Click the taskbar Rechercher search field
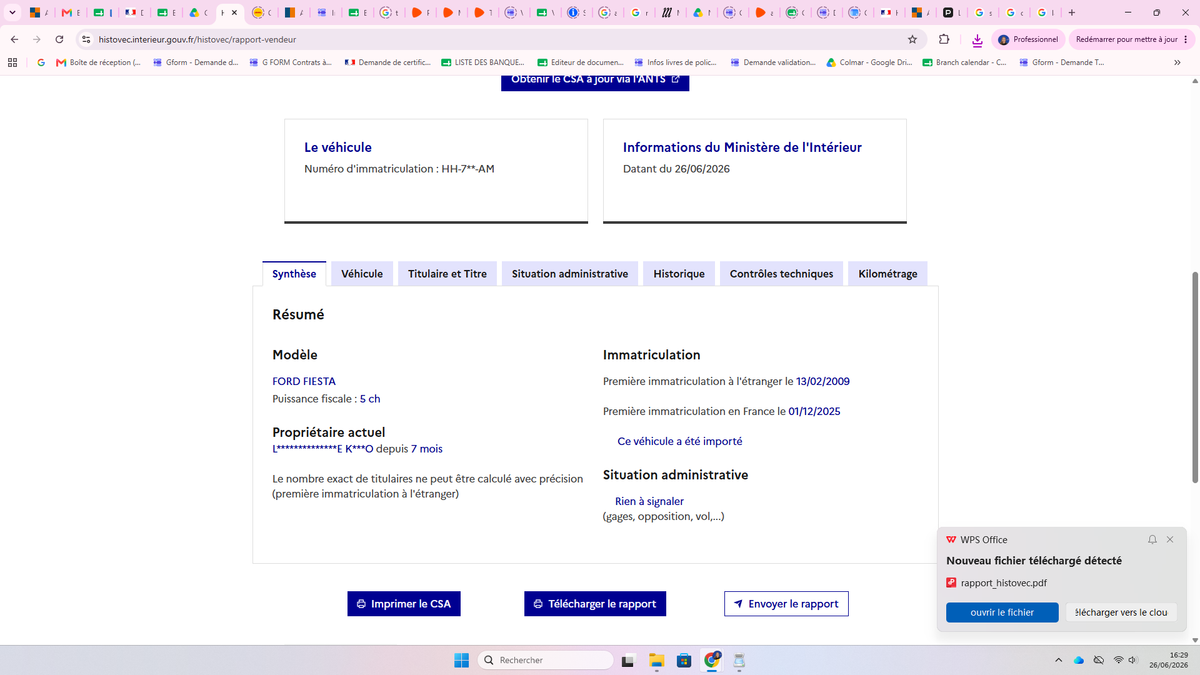 tap(543, 660)
